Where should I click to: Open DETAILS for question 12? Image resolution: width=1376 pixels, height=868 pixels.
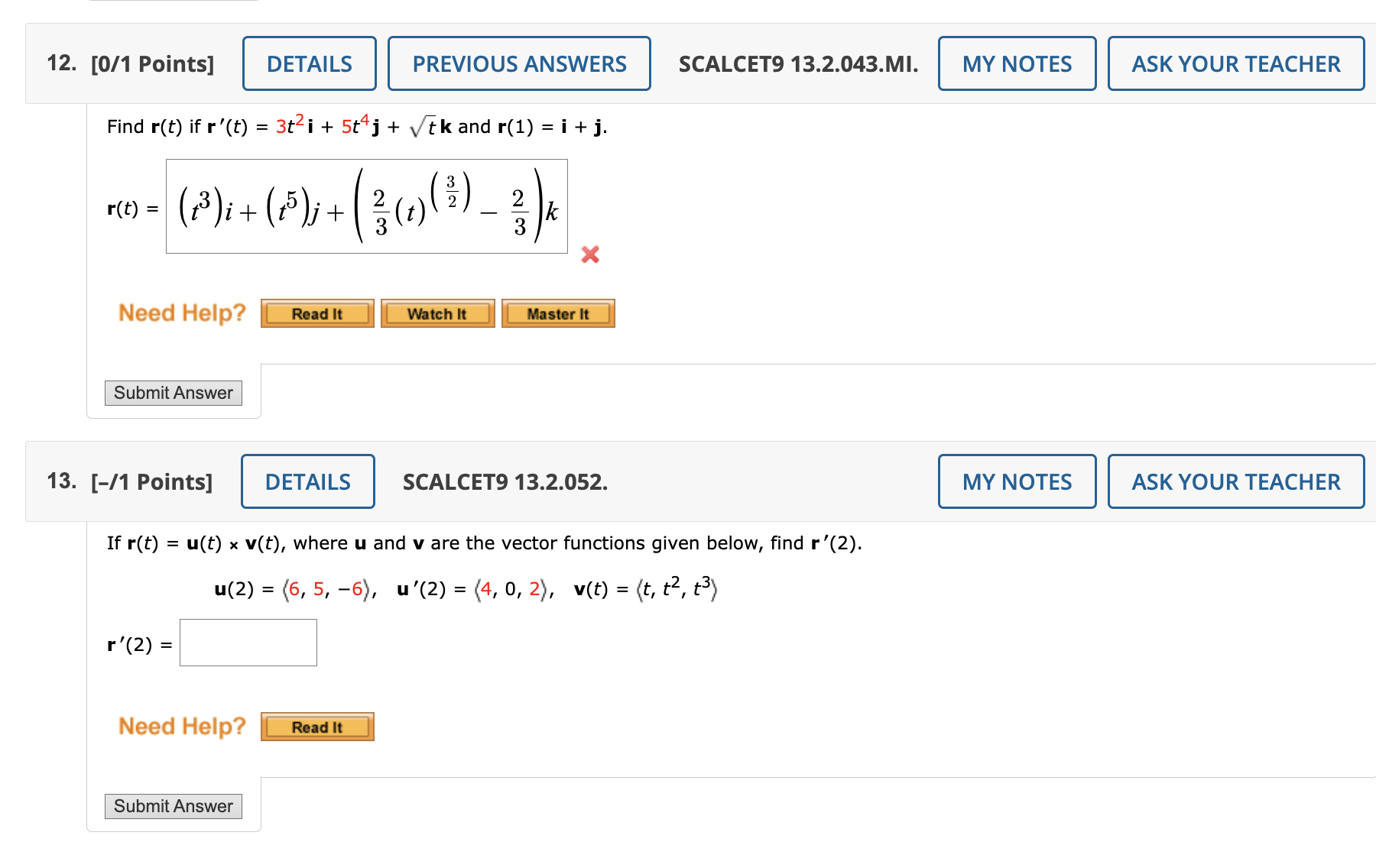(x=309, y=64)
